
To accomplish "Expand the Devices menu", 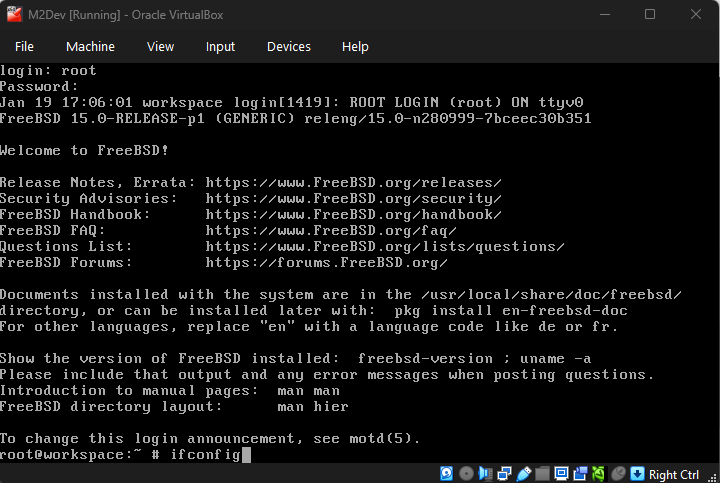I will coord(288,46).
